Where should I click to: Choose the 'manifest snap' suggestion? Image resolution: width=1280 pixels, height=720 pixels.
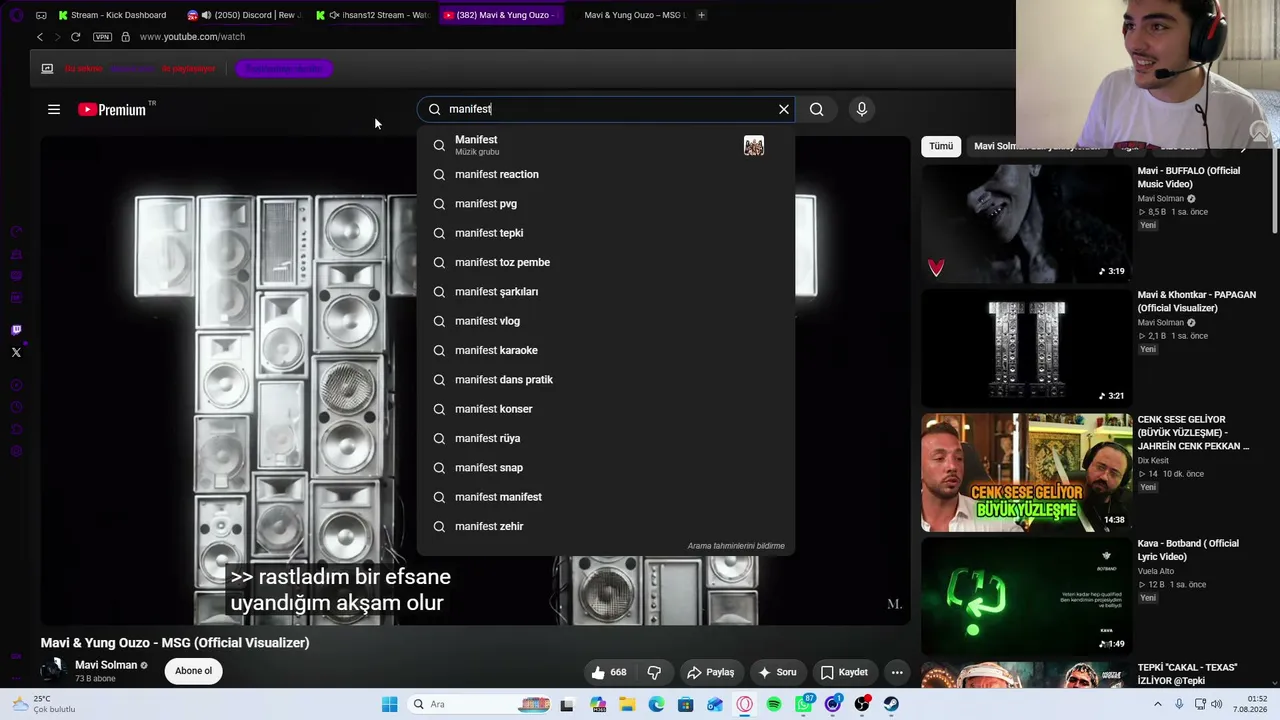point(605,467)
